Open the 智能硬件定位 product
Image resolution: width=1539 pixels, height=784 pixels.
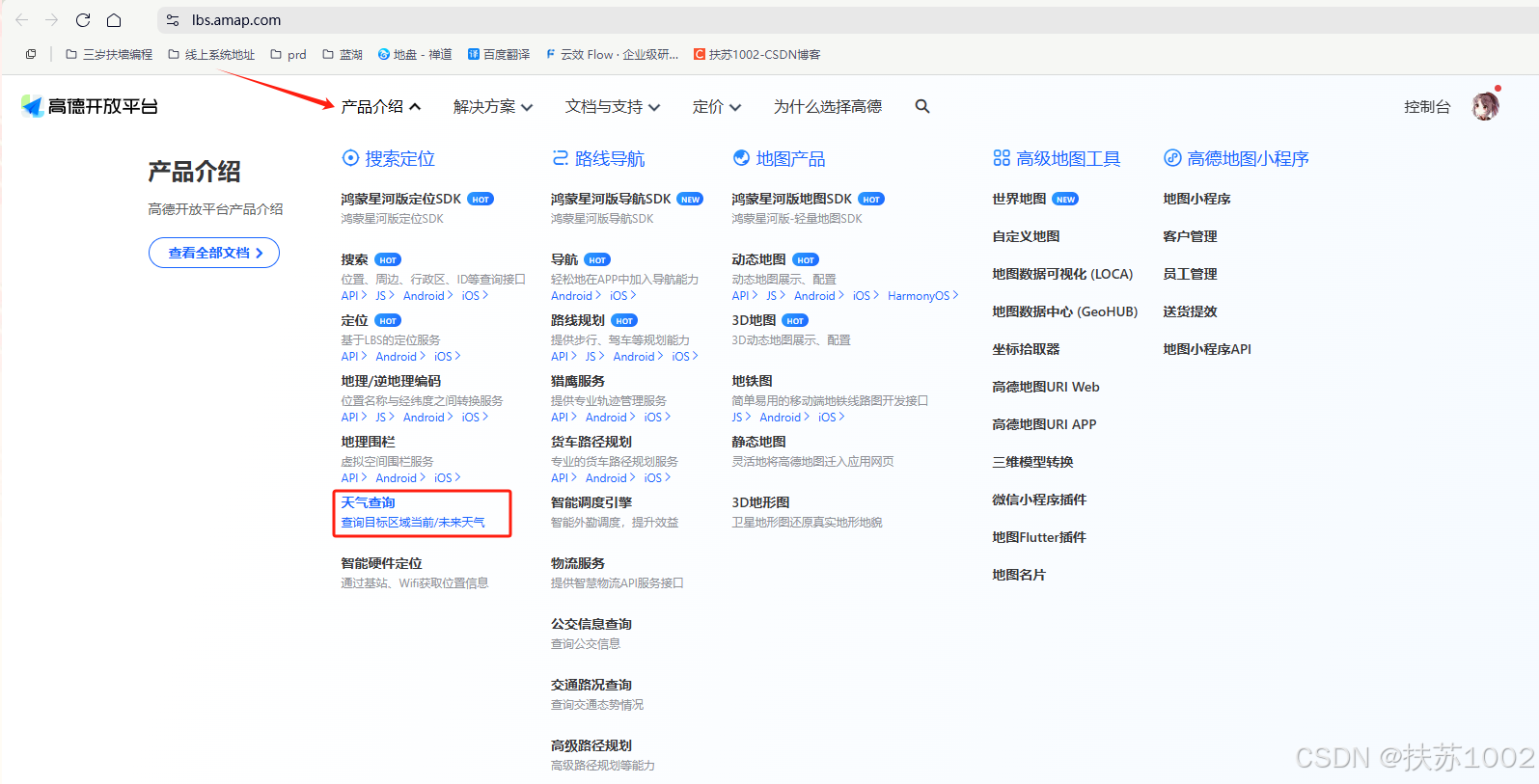tap(381, 563)
